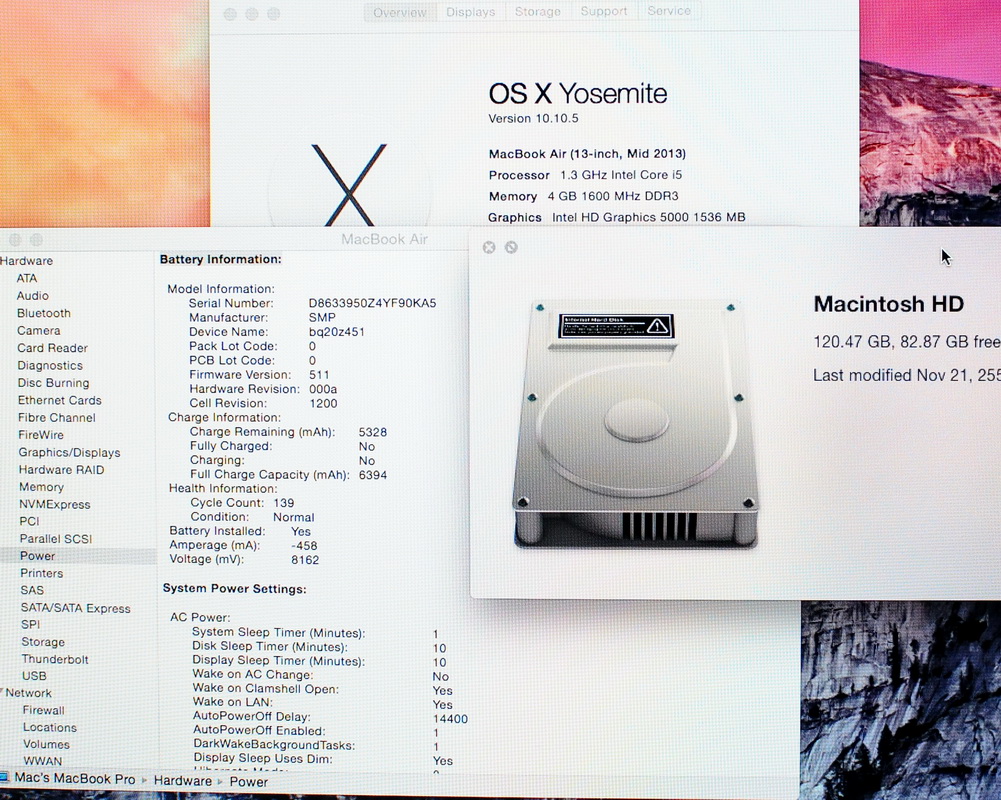Open the Support tab
1001x800 pixels.
603,11
